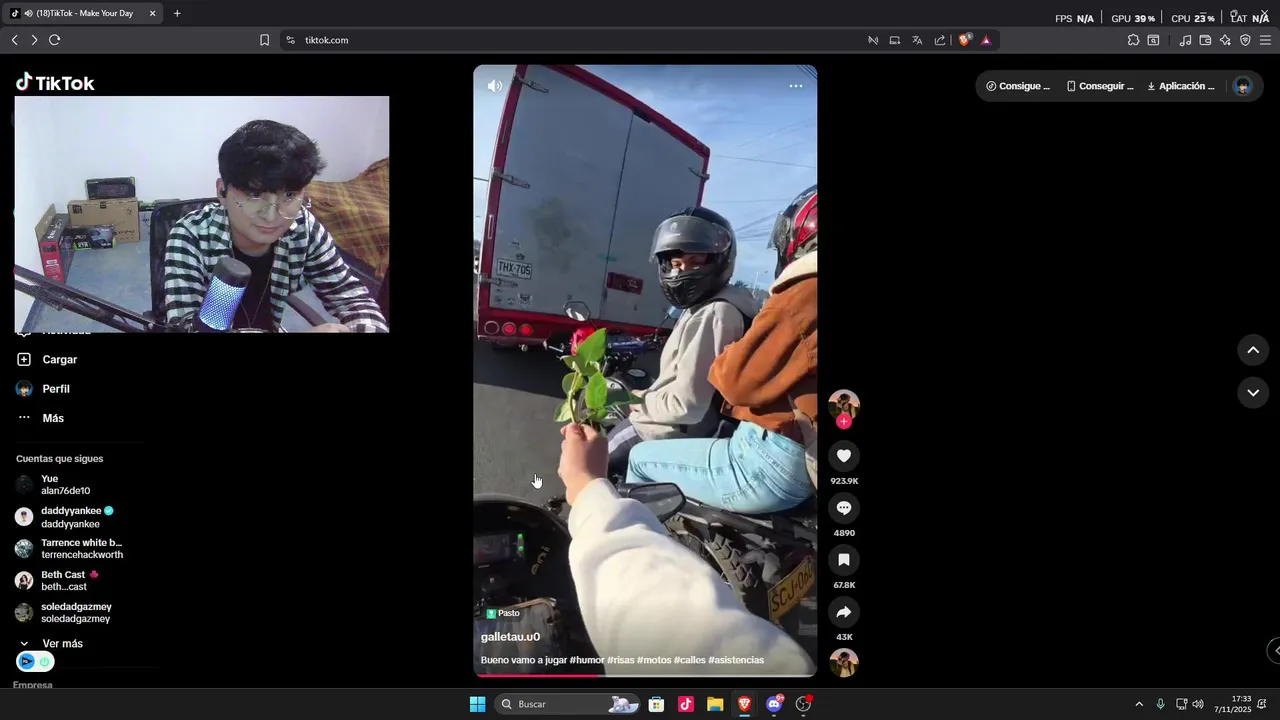Open the Yue alan76de10 account
This screenshot has width=1280, height=720.
pos(54,485)
